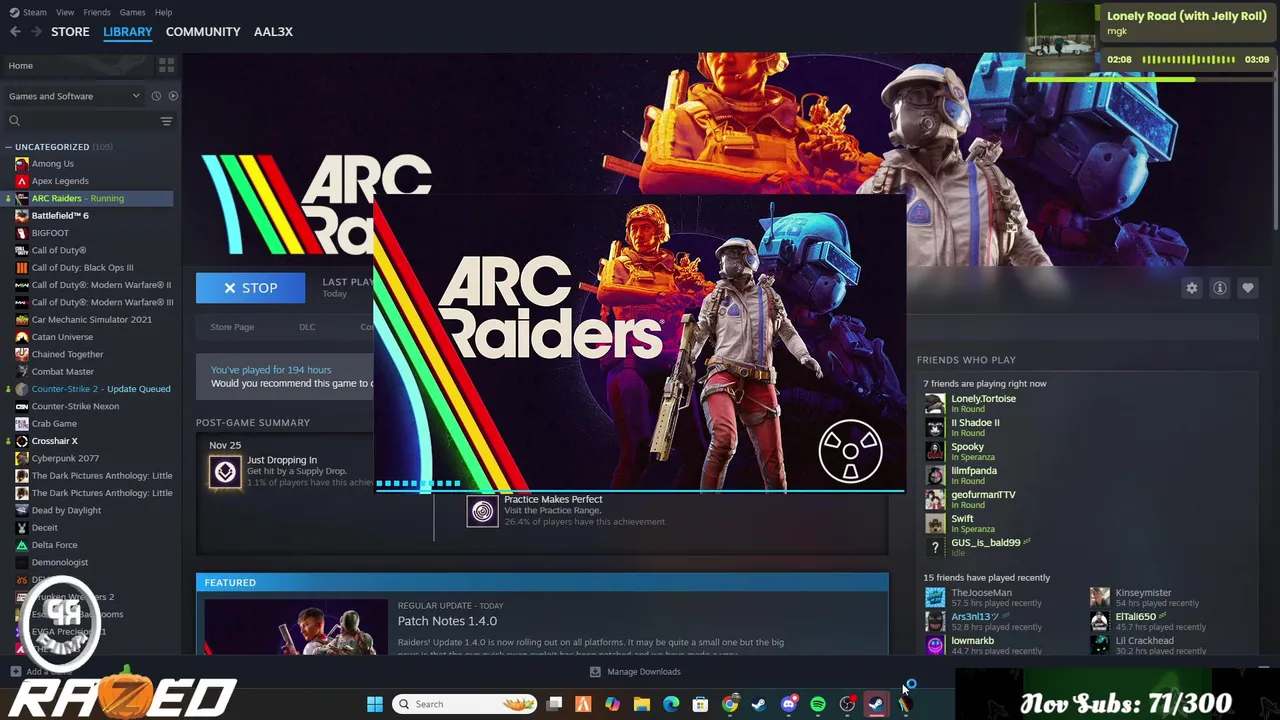Click the library search field
This screenshot has height=720, width=1280.
(x=82, y=121)
